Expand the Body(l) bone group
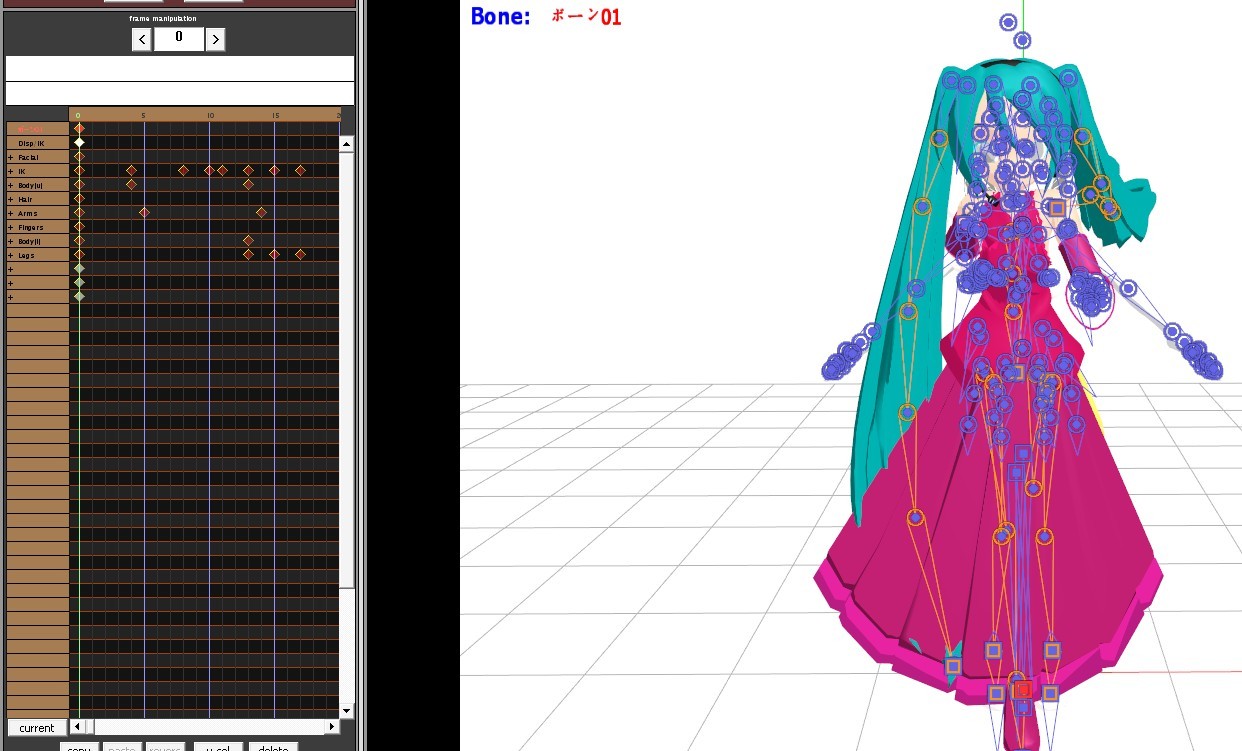Viewport: 1242px width, 751px height. [11, 241]
